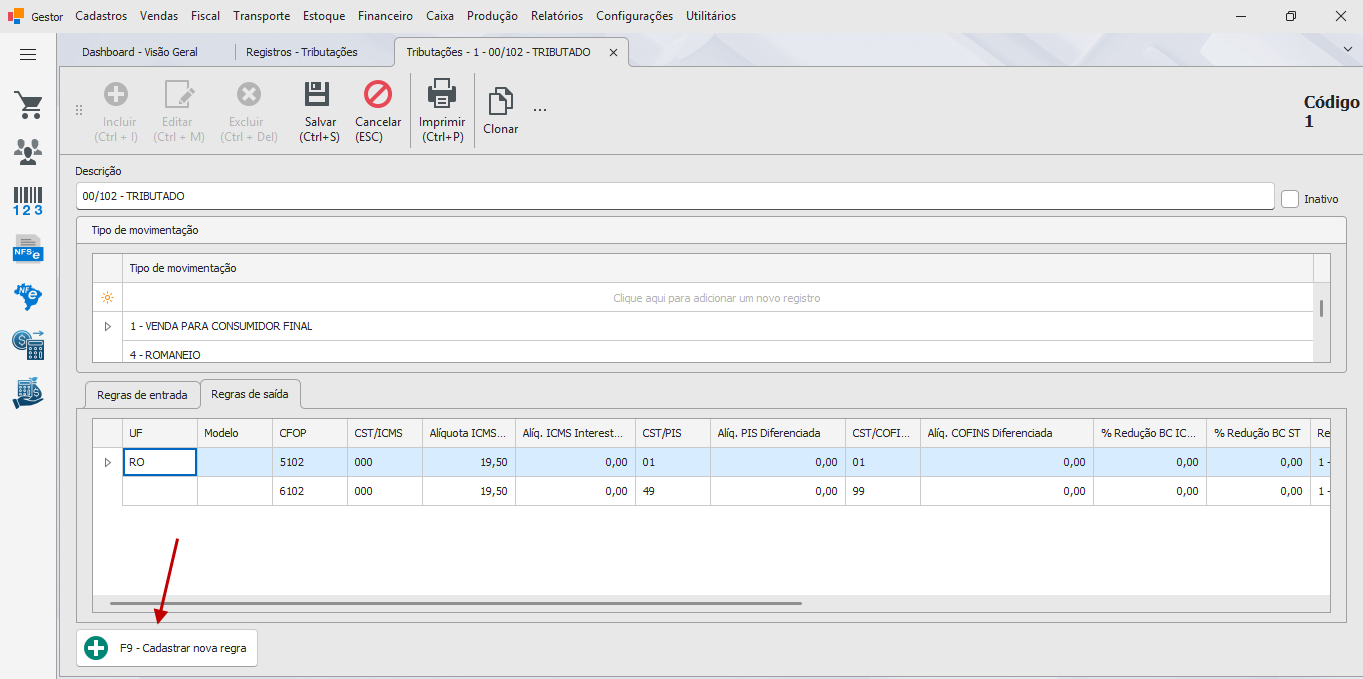
Task: Open the barcode 123 sidebar icon
Action: coord(28,200)
